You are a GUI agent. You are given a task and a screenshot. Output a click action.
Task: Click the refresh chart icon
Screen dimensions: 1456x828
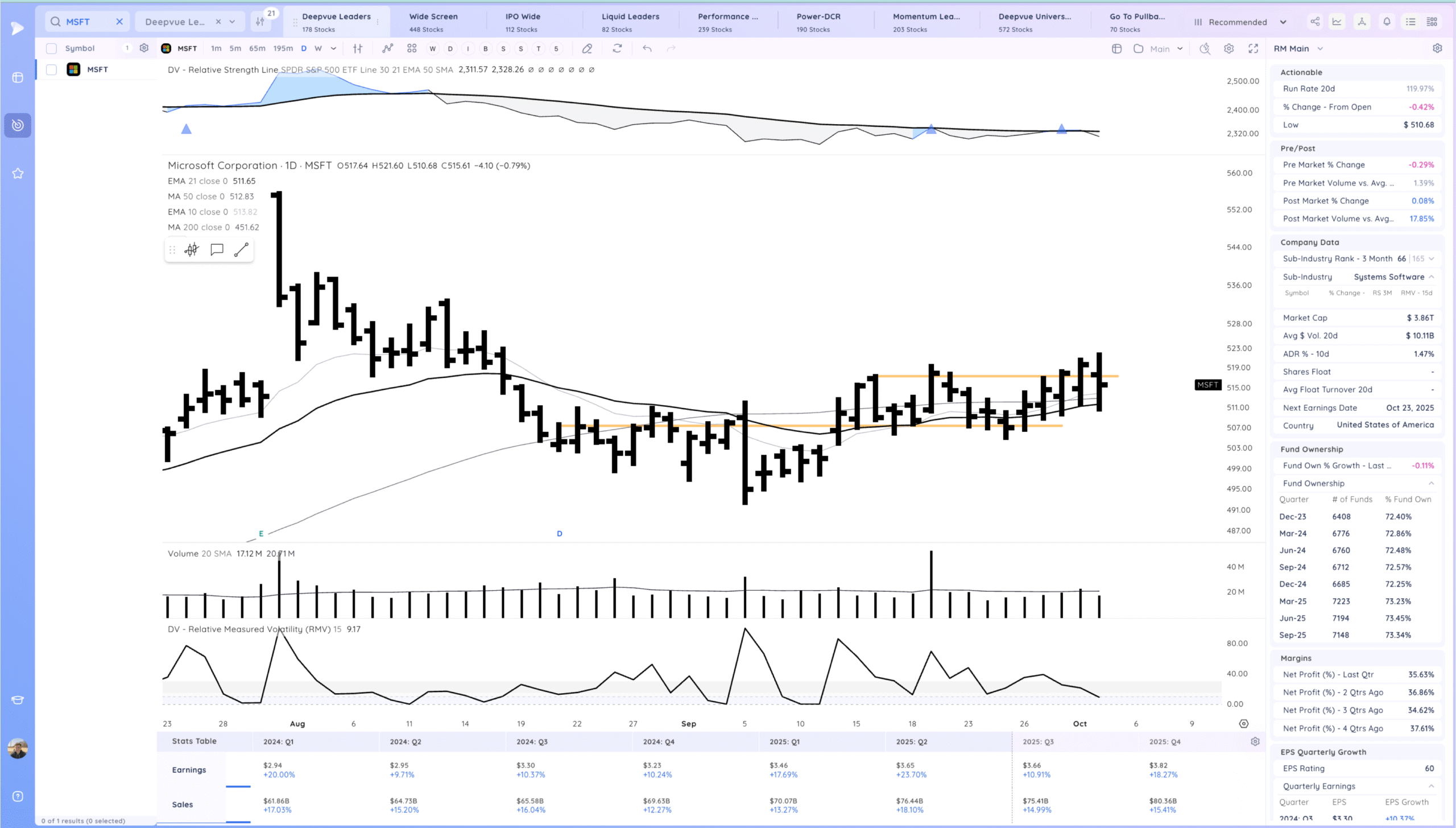[617, 49]
